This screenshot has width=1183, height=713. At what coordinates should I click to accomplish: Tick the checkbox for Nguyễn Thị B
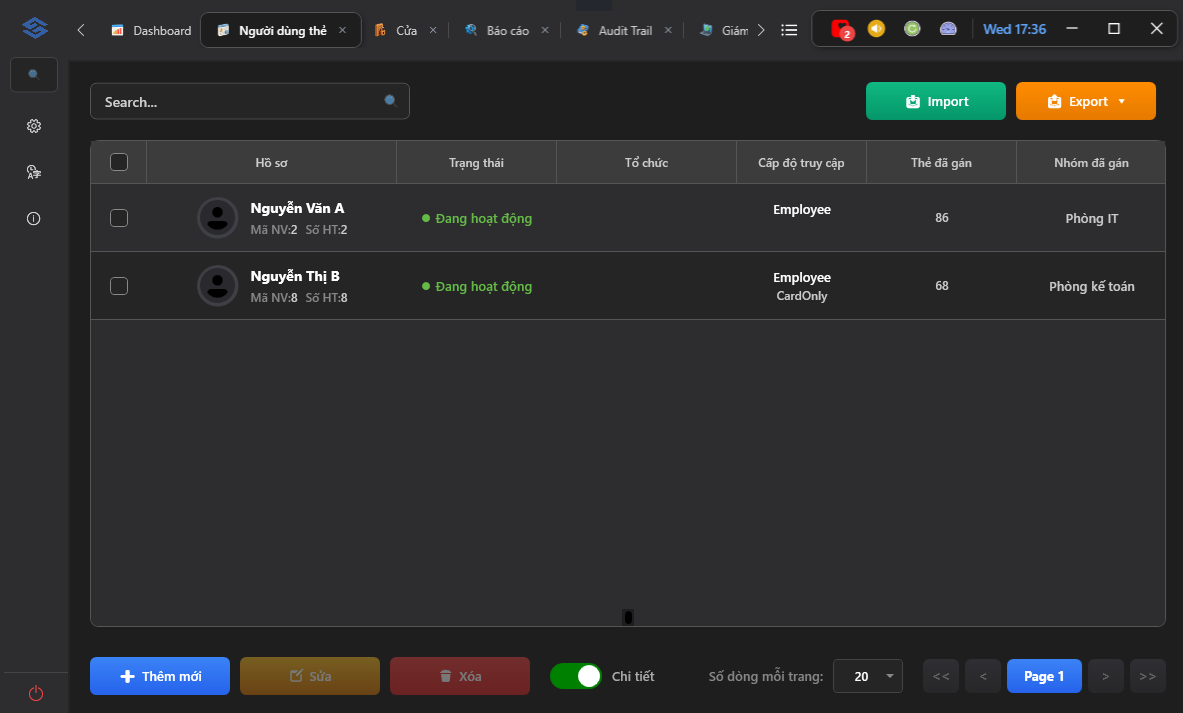(x=119, y=286)
